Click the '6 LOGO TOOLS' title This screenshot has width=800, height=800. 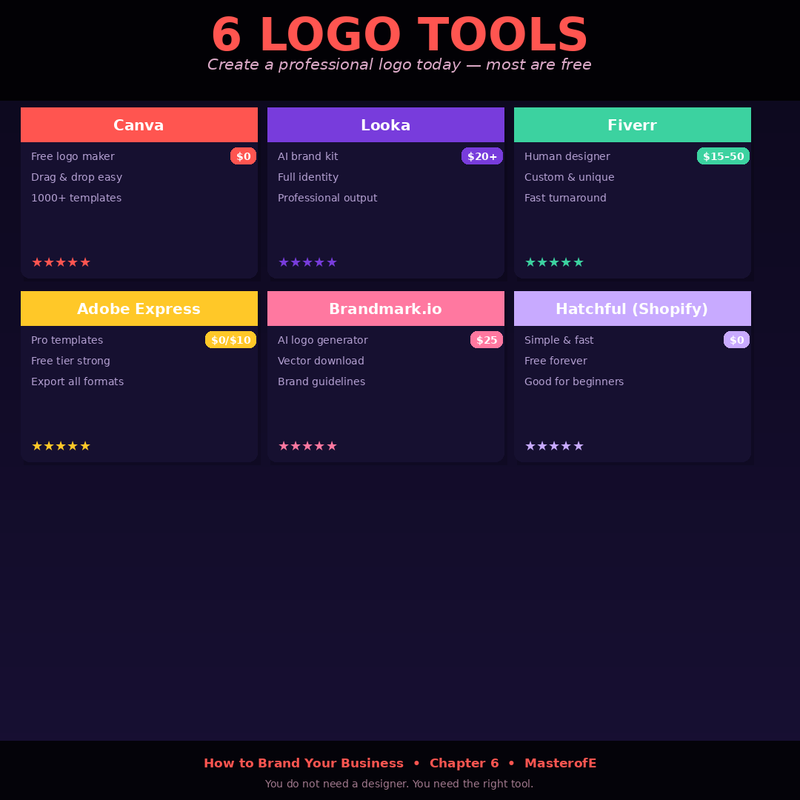399,34
